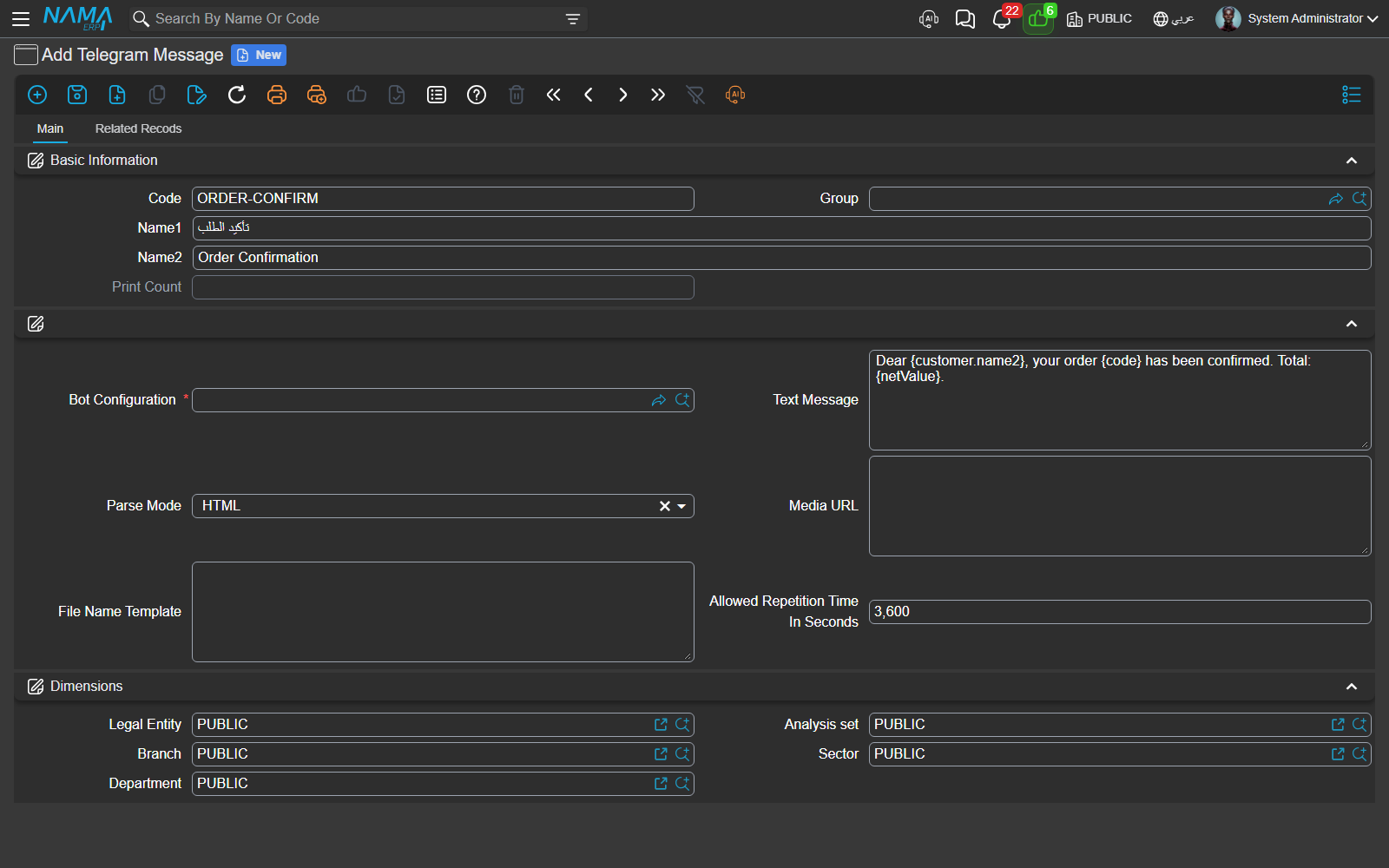Collapse the Dimensions section
The width and height of the screenshot is (1389, 868).
pos(1352,687)
